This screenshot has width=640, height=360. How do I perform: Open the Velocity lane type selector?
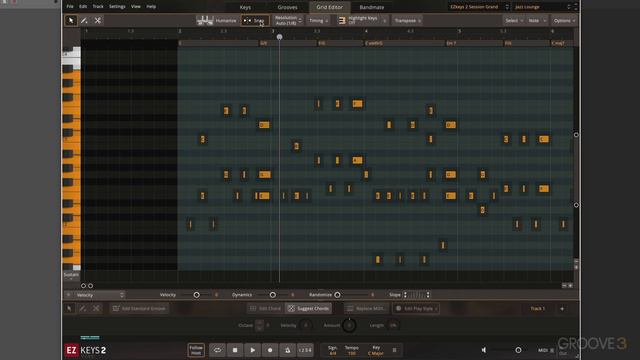(x=99, y=295)
